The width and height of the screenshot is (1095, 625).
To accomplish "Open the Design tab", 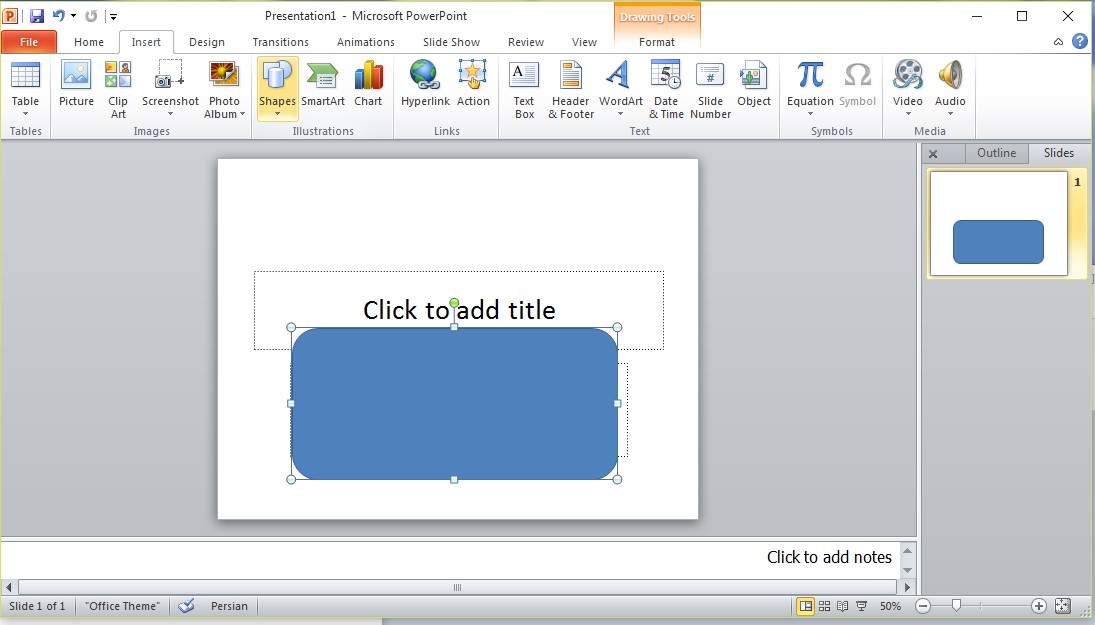I will 207,42.
